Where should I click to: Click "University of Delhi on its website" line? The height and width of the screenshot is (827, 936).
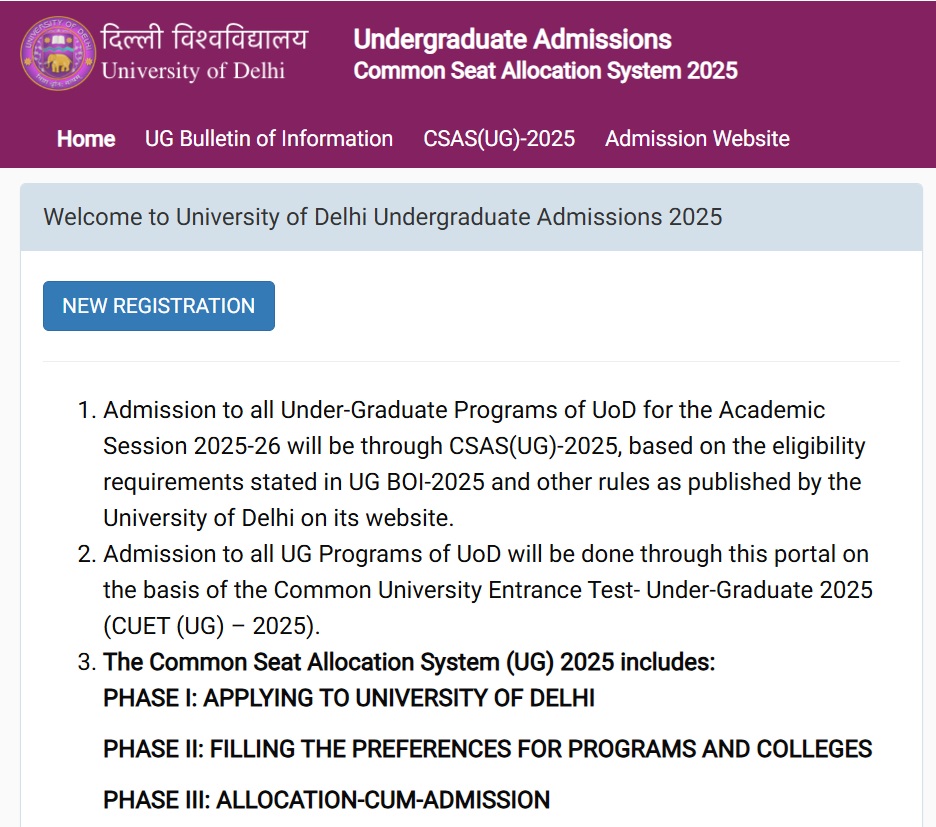[x=278, y=517]
